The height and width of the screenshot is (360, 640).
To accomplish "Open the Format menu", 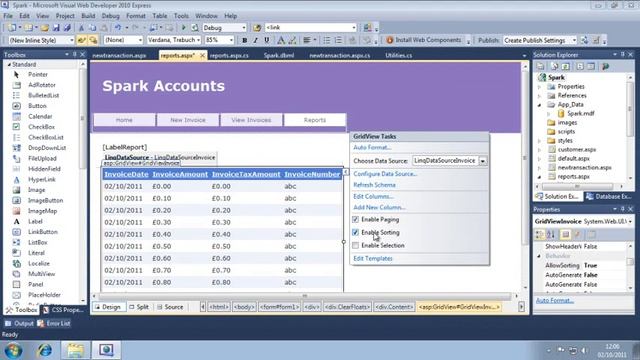I will coord(136,16).
